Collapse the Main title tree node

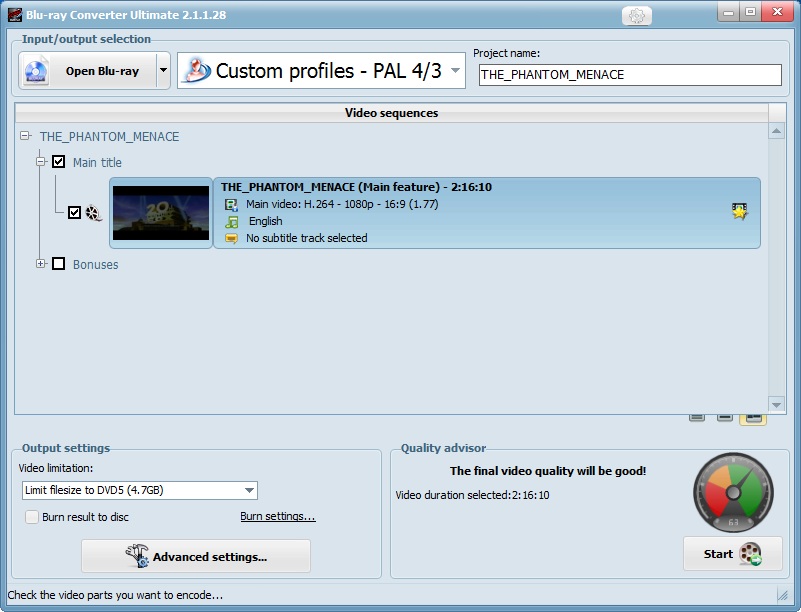coord(41,162)
